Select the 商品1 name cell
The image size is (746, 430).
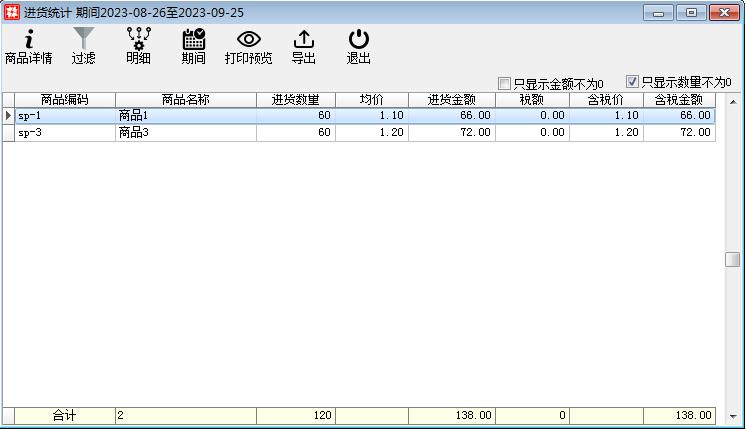185,116
